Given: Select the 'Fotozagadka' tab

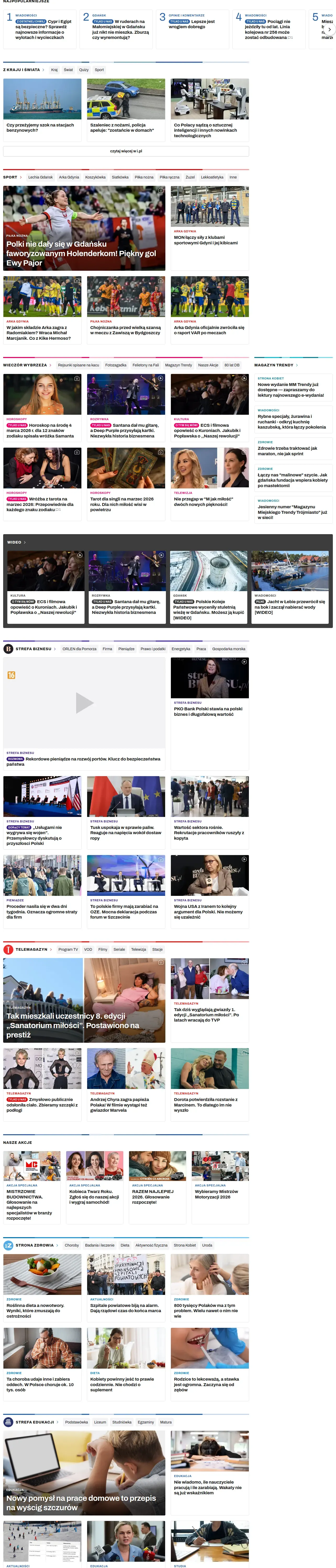Looking at the screenshot, I should point(116,365).
